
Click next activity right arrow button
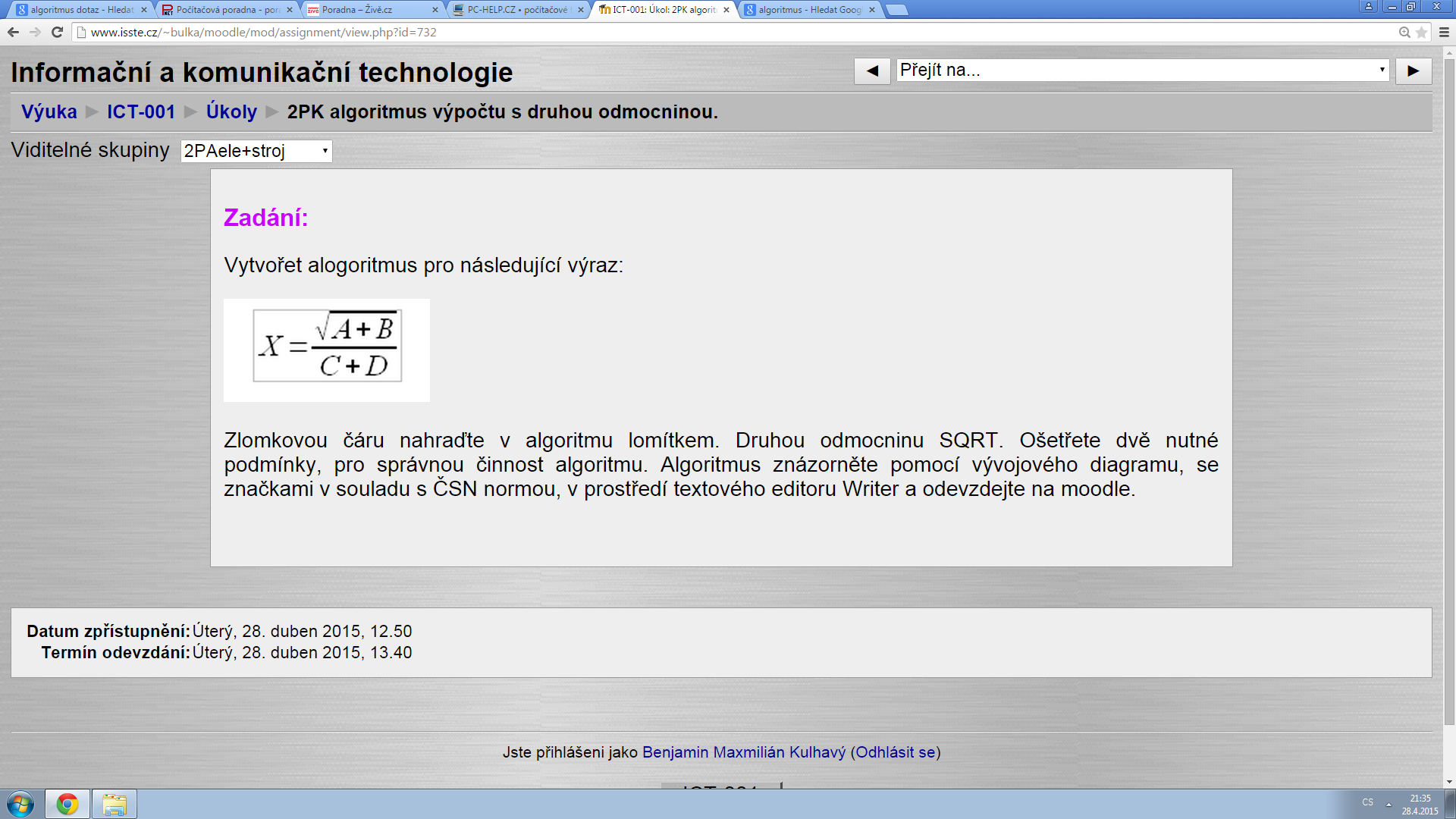(x=1413, y=71)
